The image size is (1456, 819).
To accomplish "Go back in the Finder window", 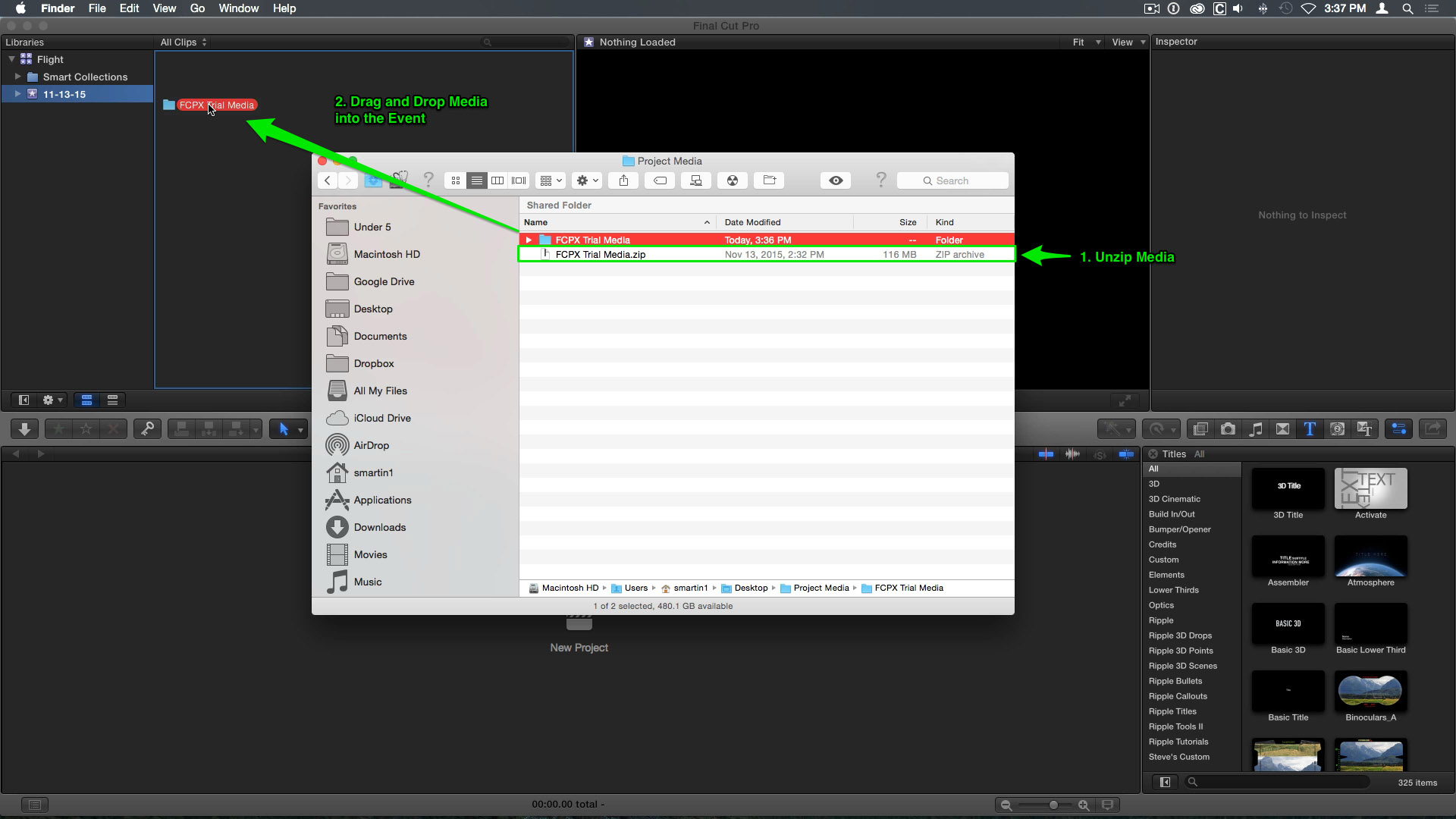I will coord(327,180).
